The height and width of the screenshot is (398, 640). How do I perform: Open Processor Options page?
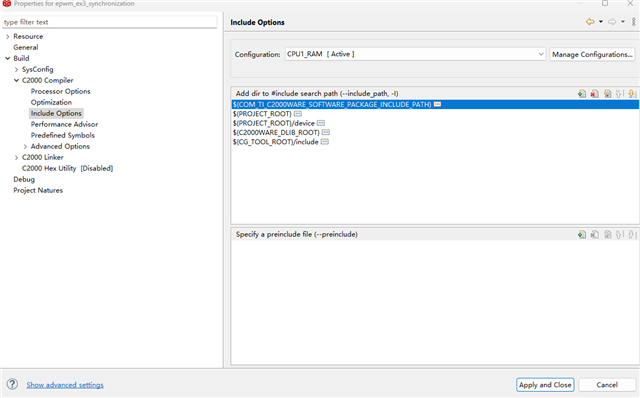coord(60,91)
